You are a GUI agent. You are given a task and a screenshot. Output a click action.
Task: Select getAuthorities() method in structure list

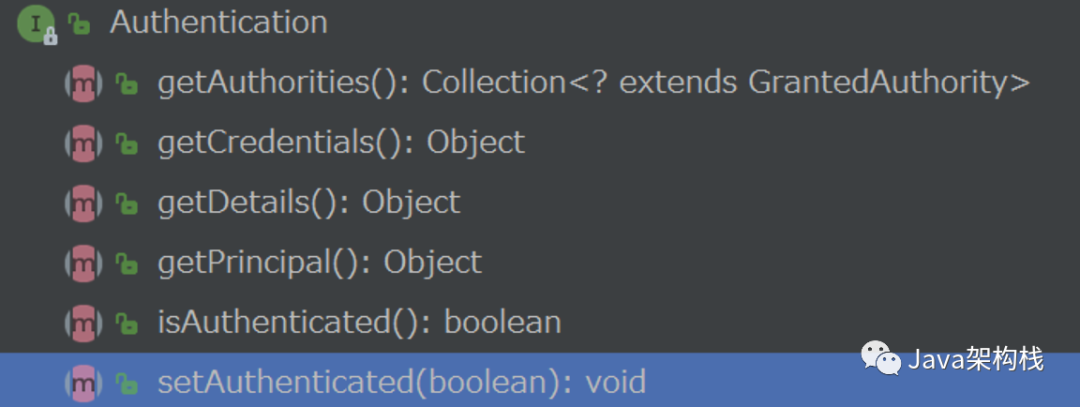click(592, 83)
